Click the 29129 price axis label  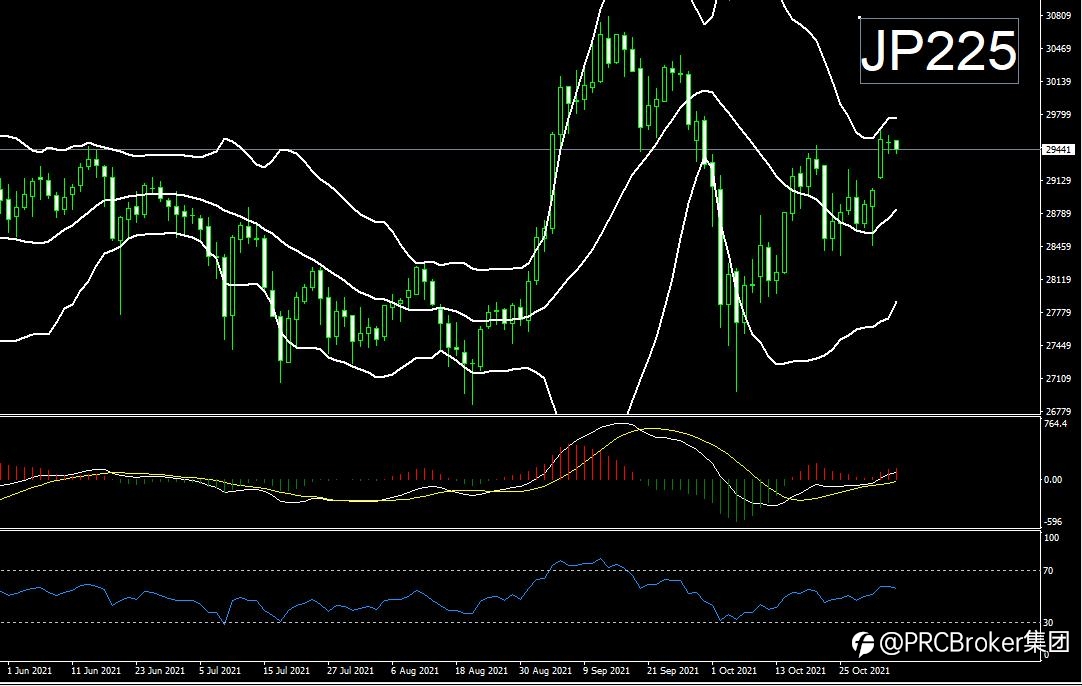[1059, 181]
